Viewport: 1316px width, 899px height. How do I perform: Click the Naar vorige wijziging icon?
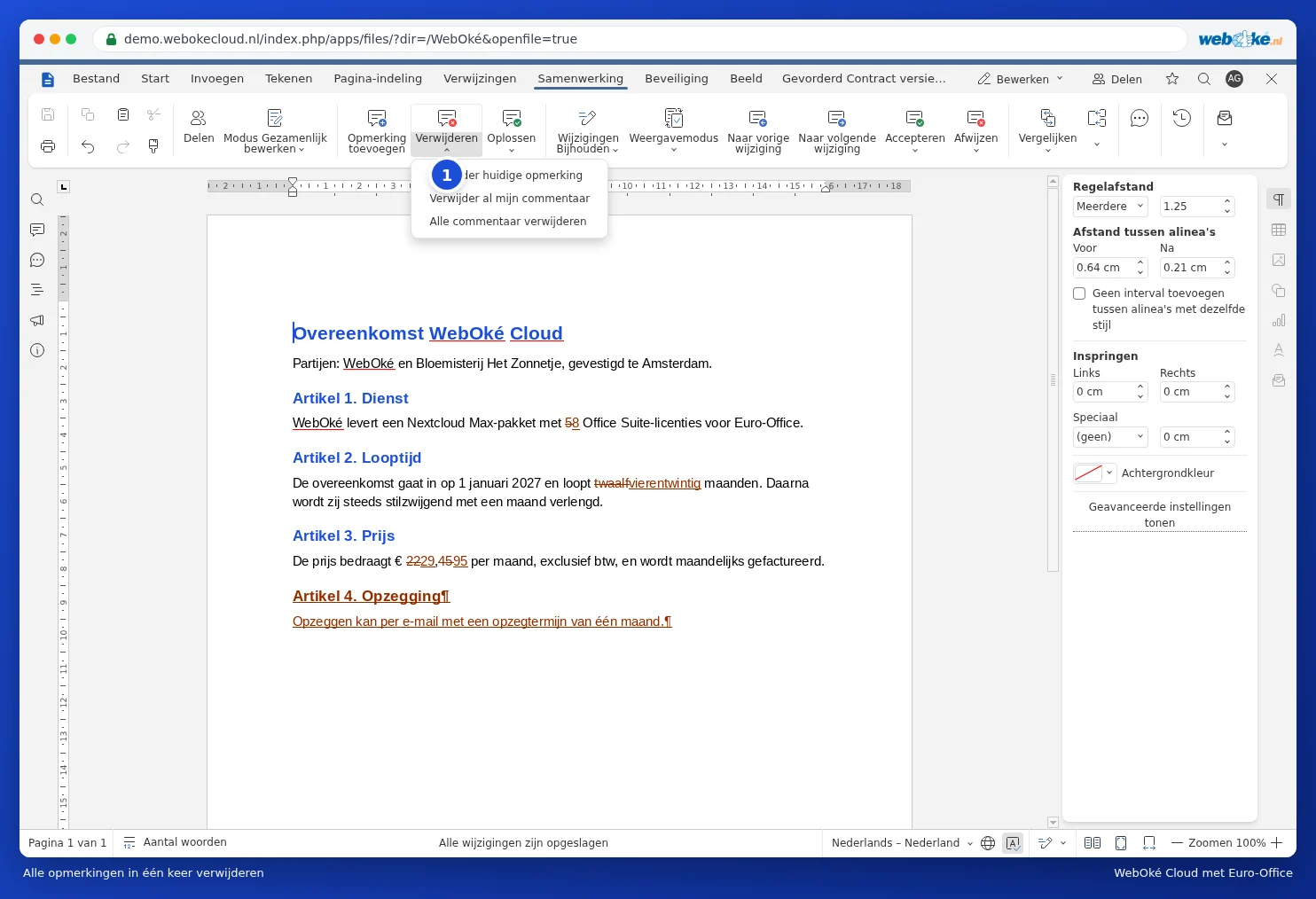(x=758, y=118)
